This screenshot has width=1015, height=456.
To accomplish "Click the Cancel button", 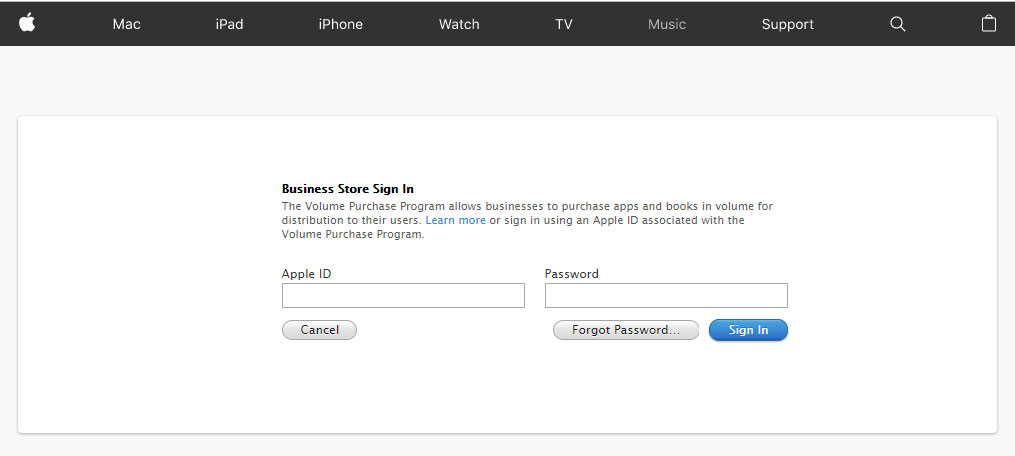I will point(319,330).
